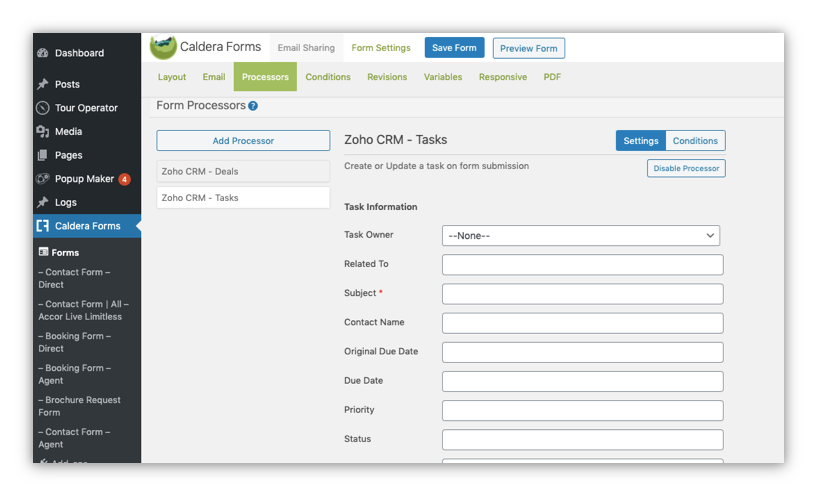Open the Variables tab
Screen dimensions: 817x496
click(x=443, y=77)
